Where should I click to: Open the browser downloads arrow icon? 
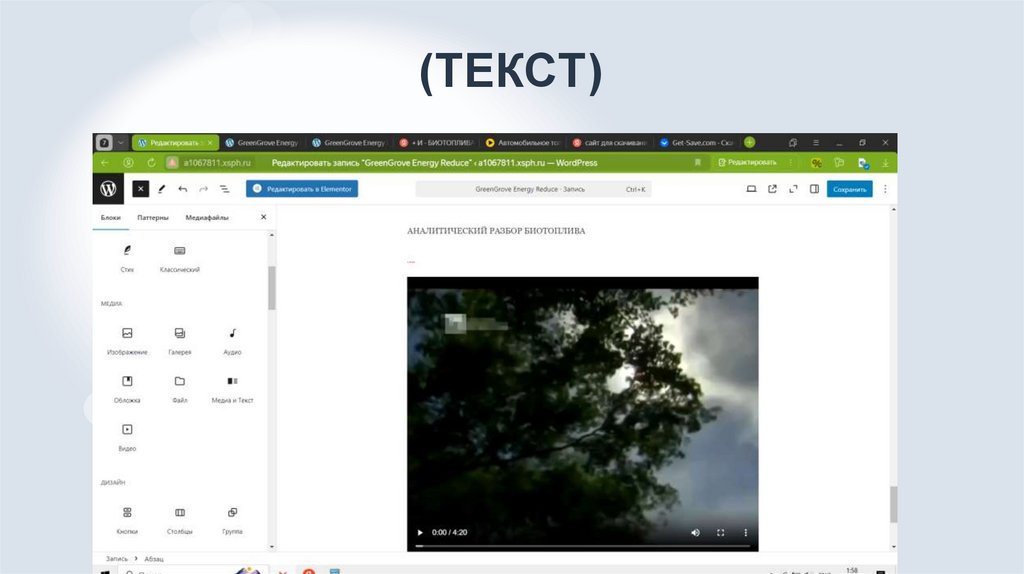[885, 163]
